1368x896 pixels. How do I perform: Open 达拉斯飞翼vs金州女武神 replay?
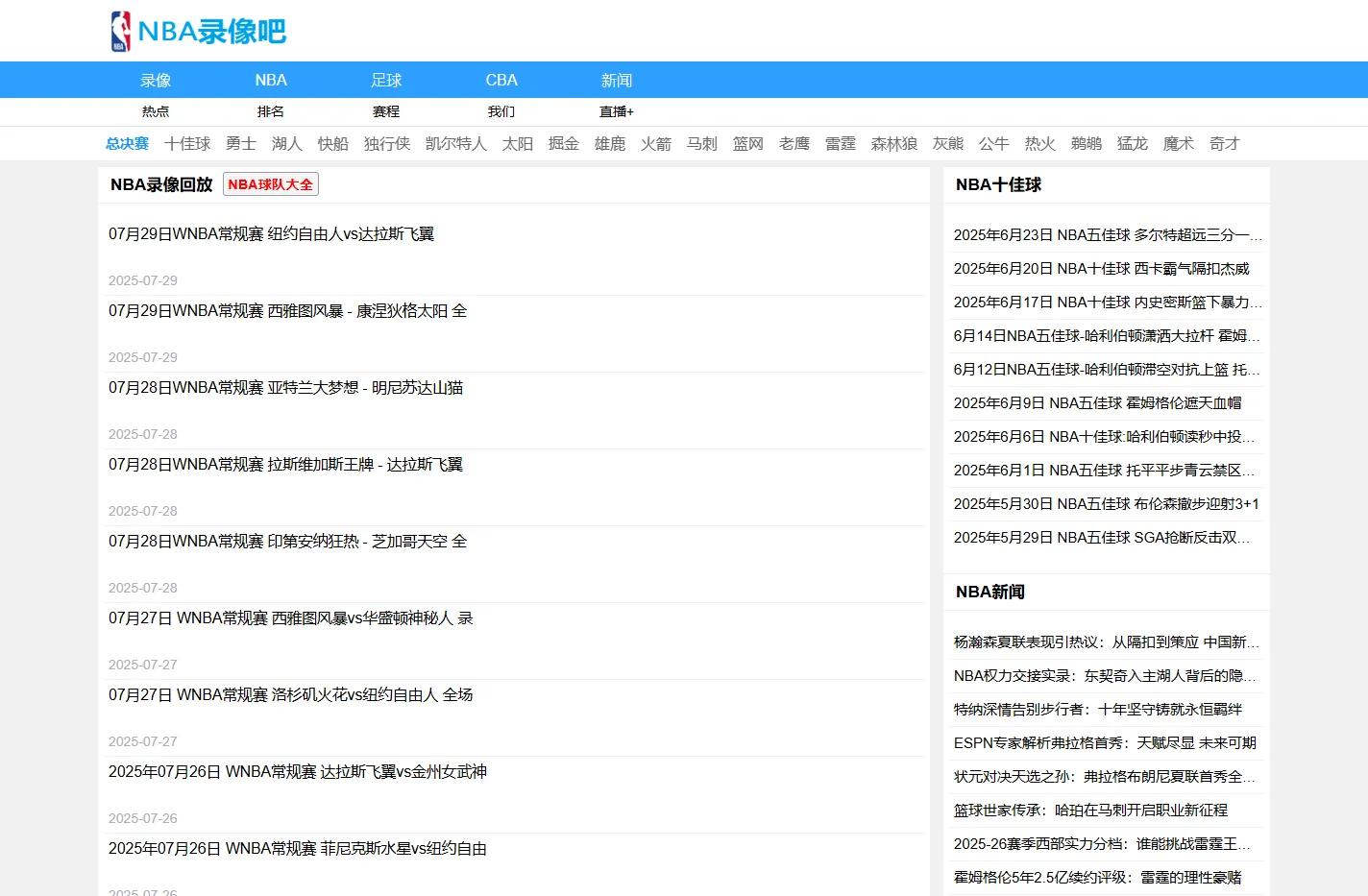click(x=298, y=772)
